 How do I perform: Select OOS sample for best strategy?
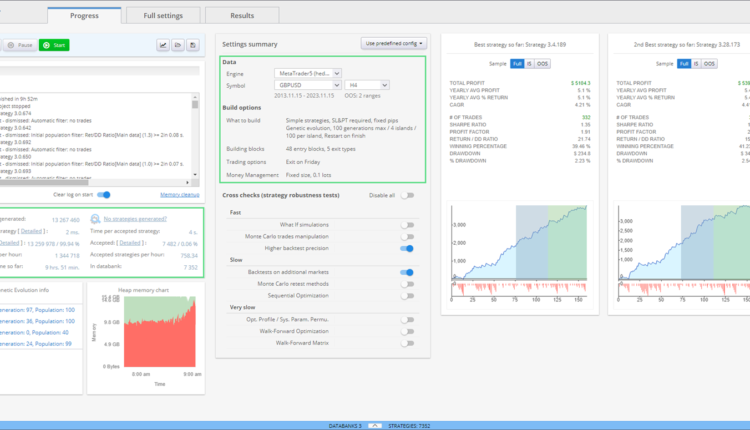click(542, 63)
